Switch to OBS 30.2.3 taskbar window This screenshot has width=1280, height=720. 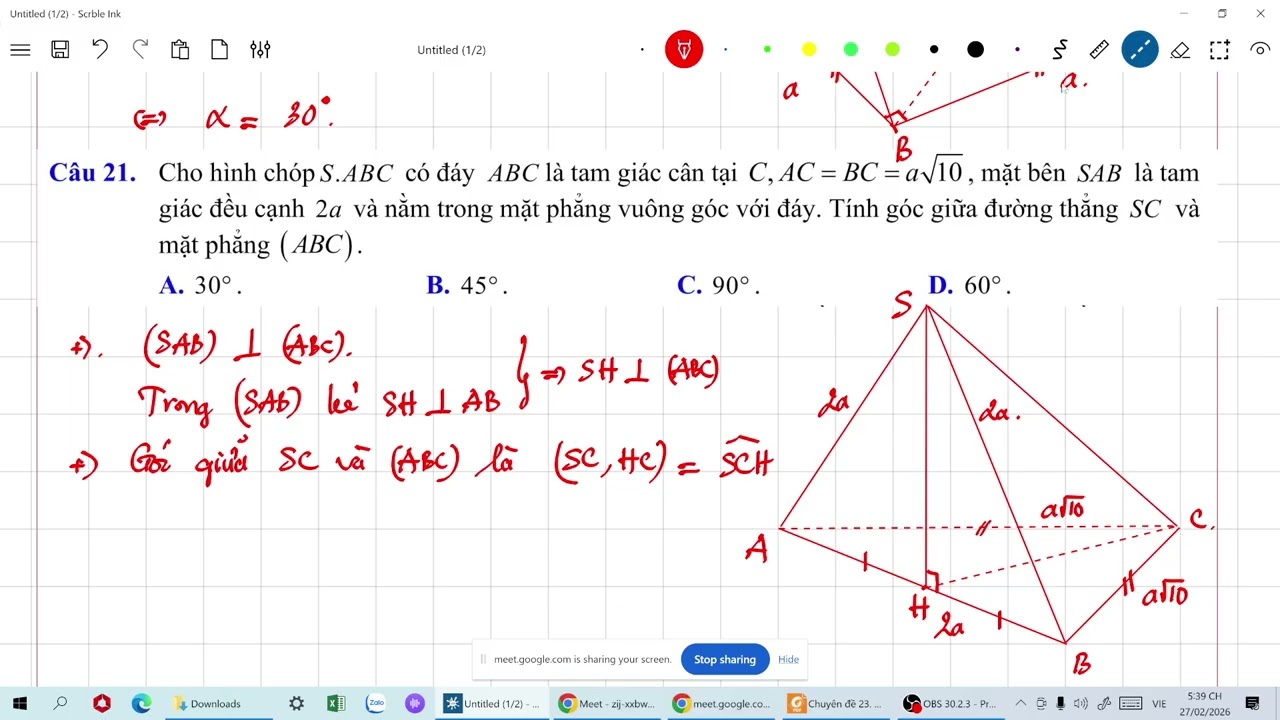point(951,704)
